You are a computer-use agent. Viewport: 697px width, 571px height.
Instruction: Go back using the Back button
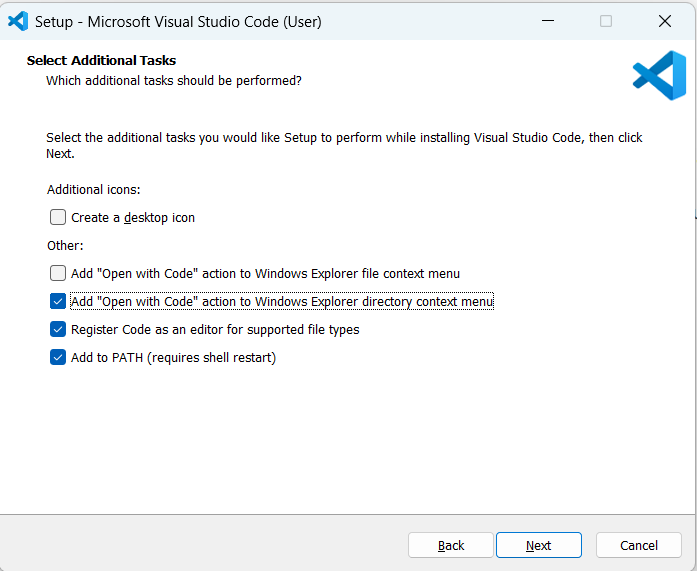pos(451,545)
